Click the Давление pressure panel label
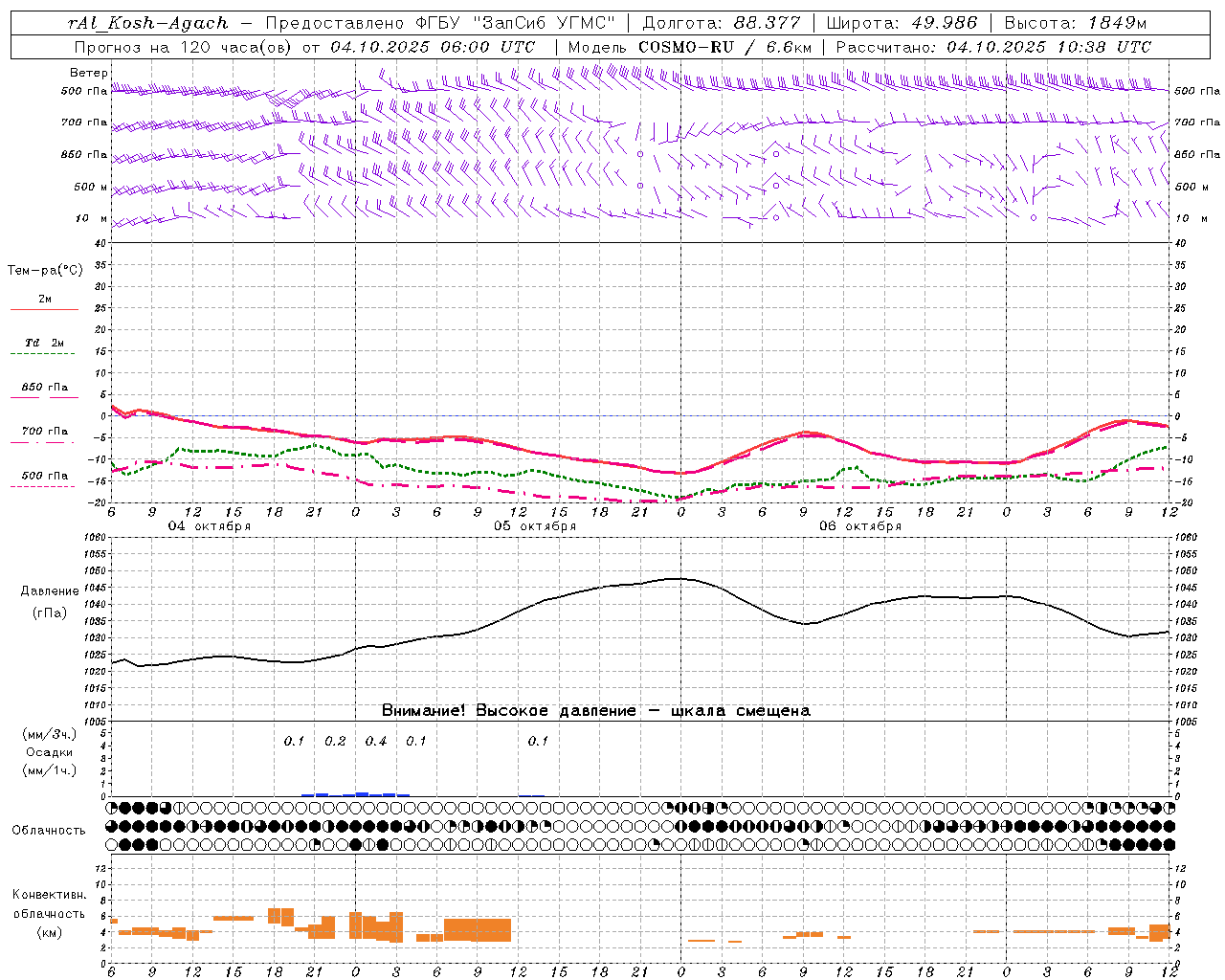1225x980 pixels. coord(50,591)
